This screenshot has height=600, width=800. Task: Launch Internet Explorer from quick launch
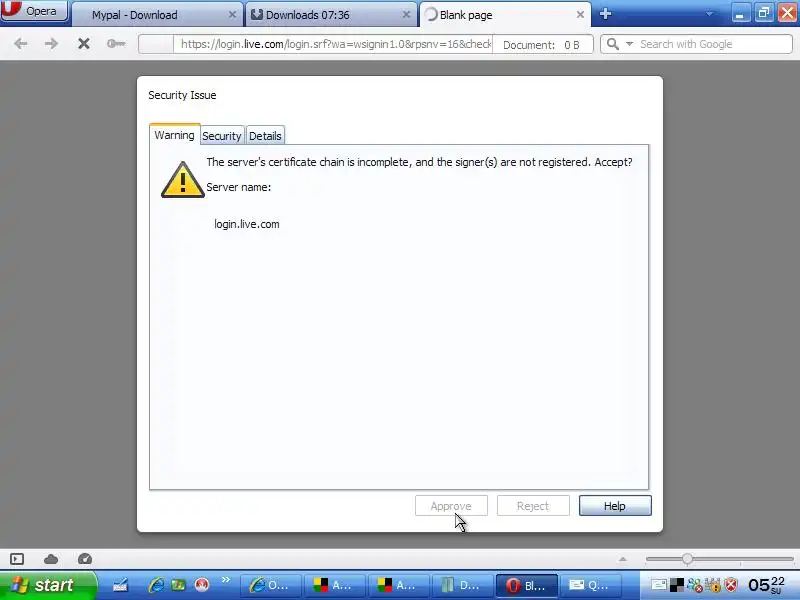coord(156,585)
